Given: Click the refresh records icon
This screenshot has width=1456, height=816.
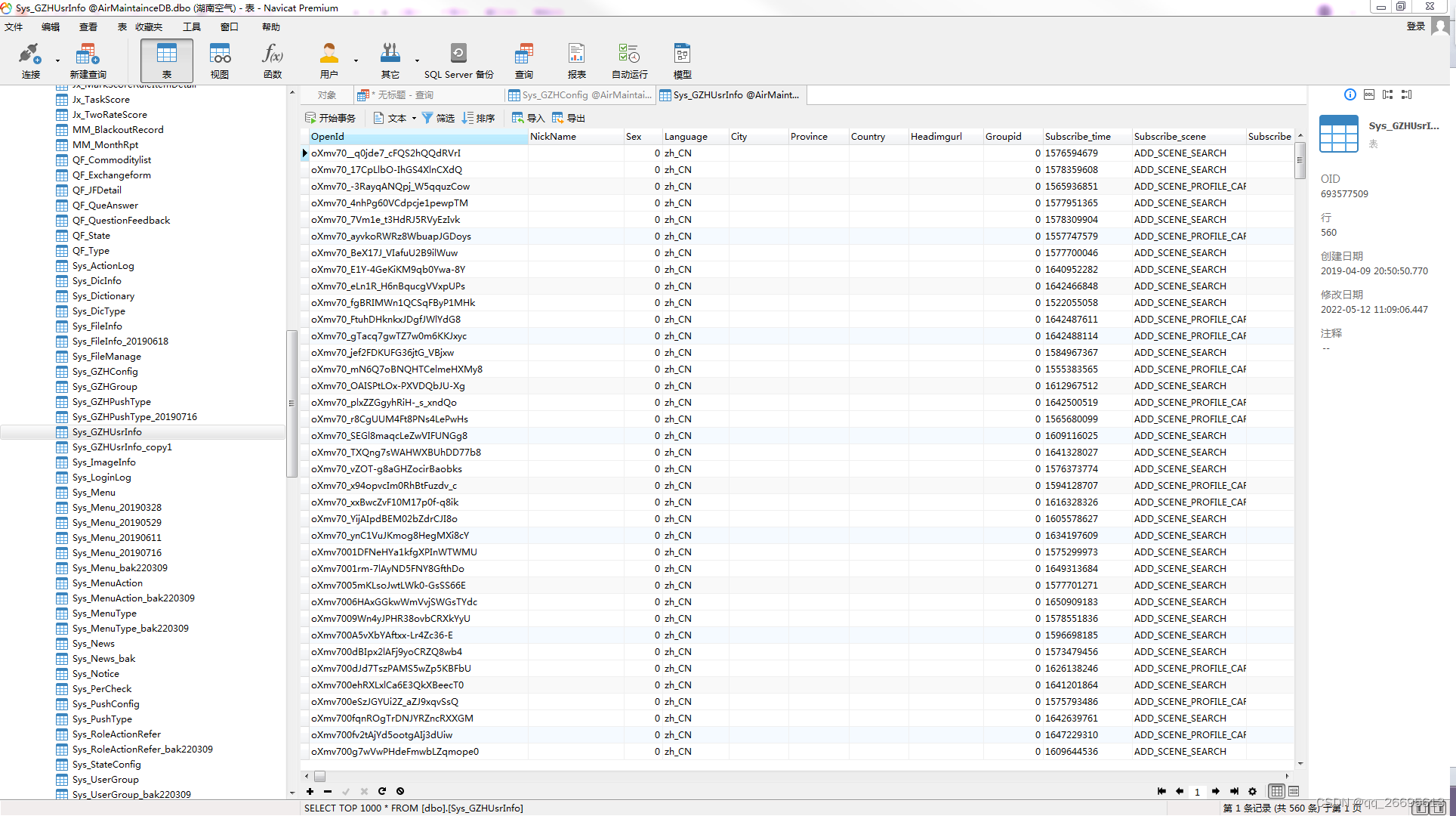Looking at the screenshot, I should click(382, 791).
